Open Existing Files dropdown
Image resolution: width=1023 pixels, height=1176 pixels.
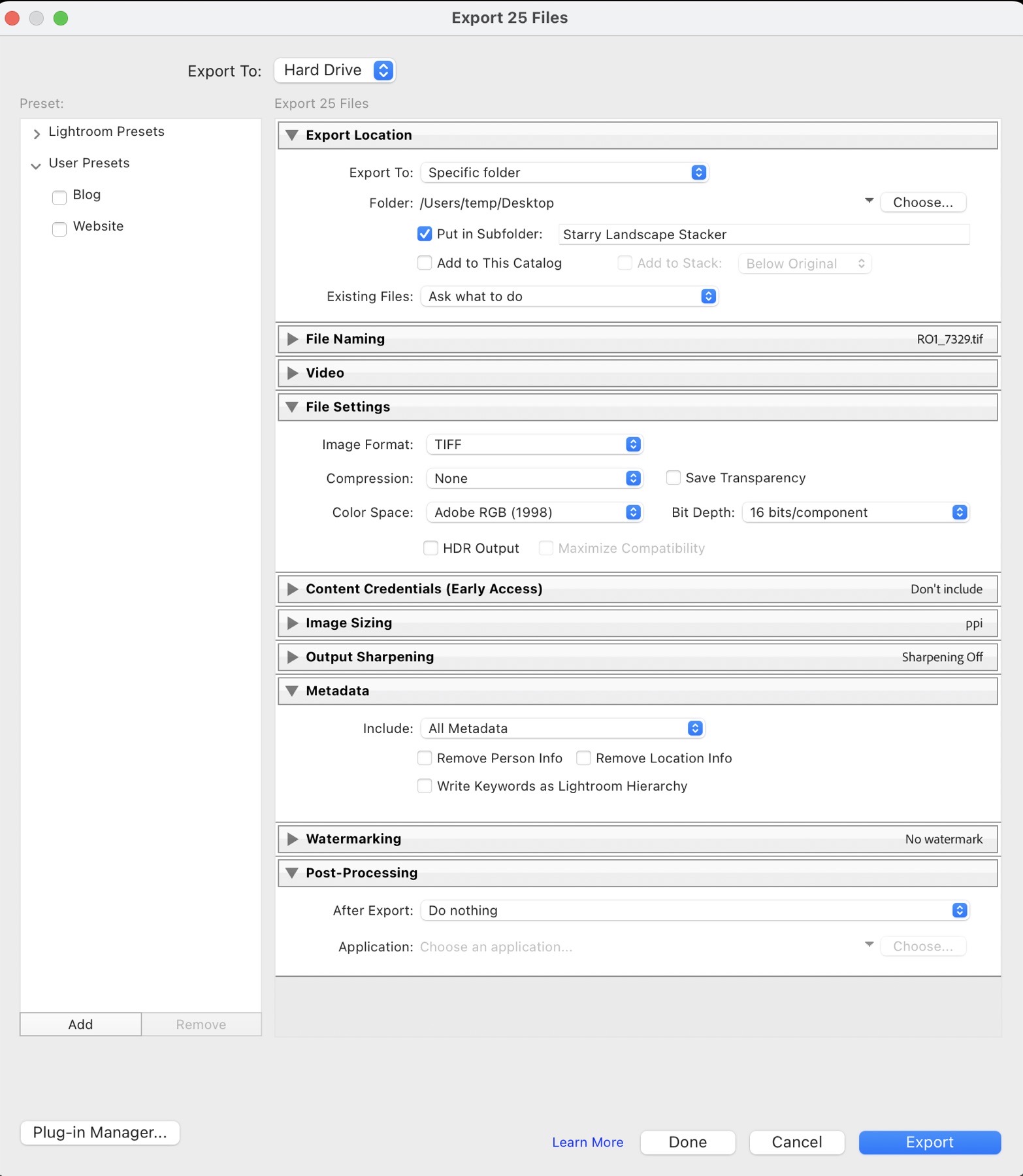tap(569, 297)
